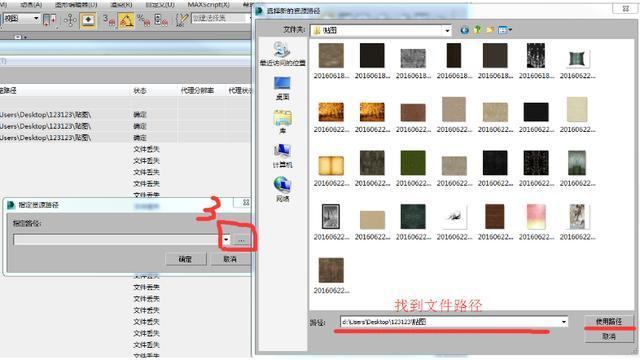Viewport: 640px width, 360px height.
Task: Toggle the 3D snaps icon
Action: pyautogui.click(x=109, y=20)
